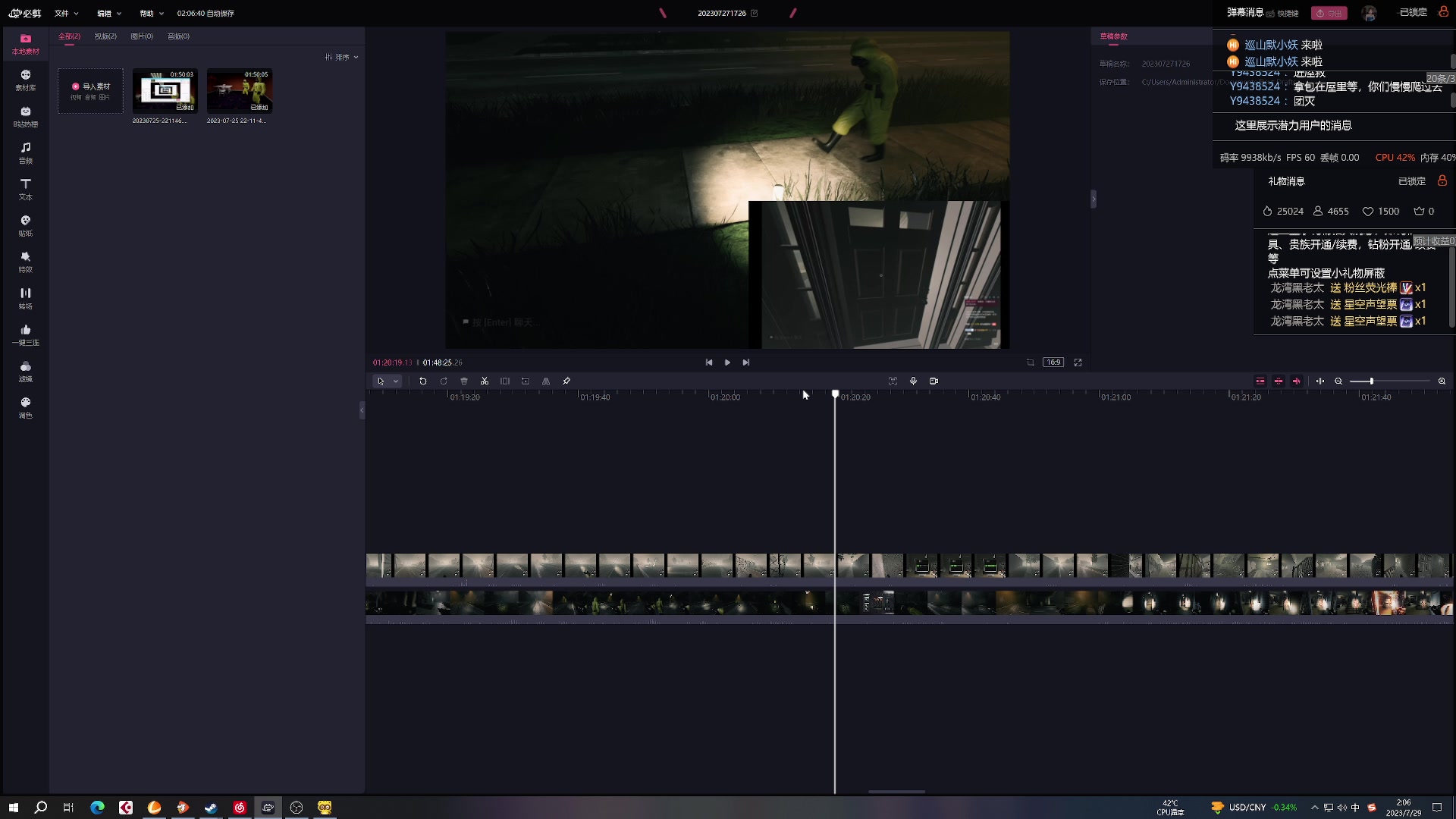This screenshot has width=1456, height=819.
Task: Click the rename pencil icon beside project title
Action: [x=754, y=13]
